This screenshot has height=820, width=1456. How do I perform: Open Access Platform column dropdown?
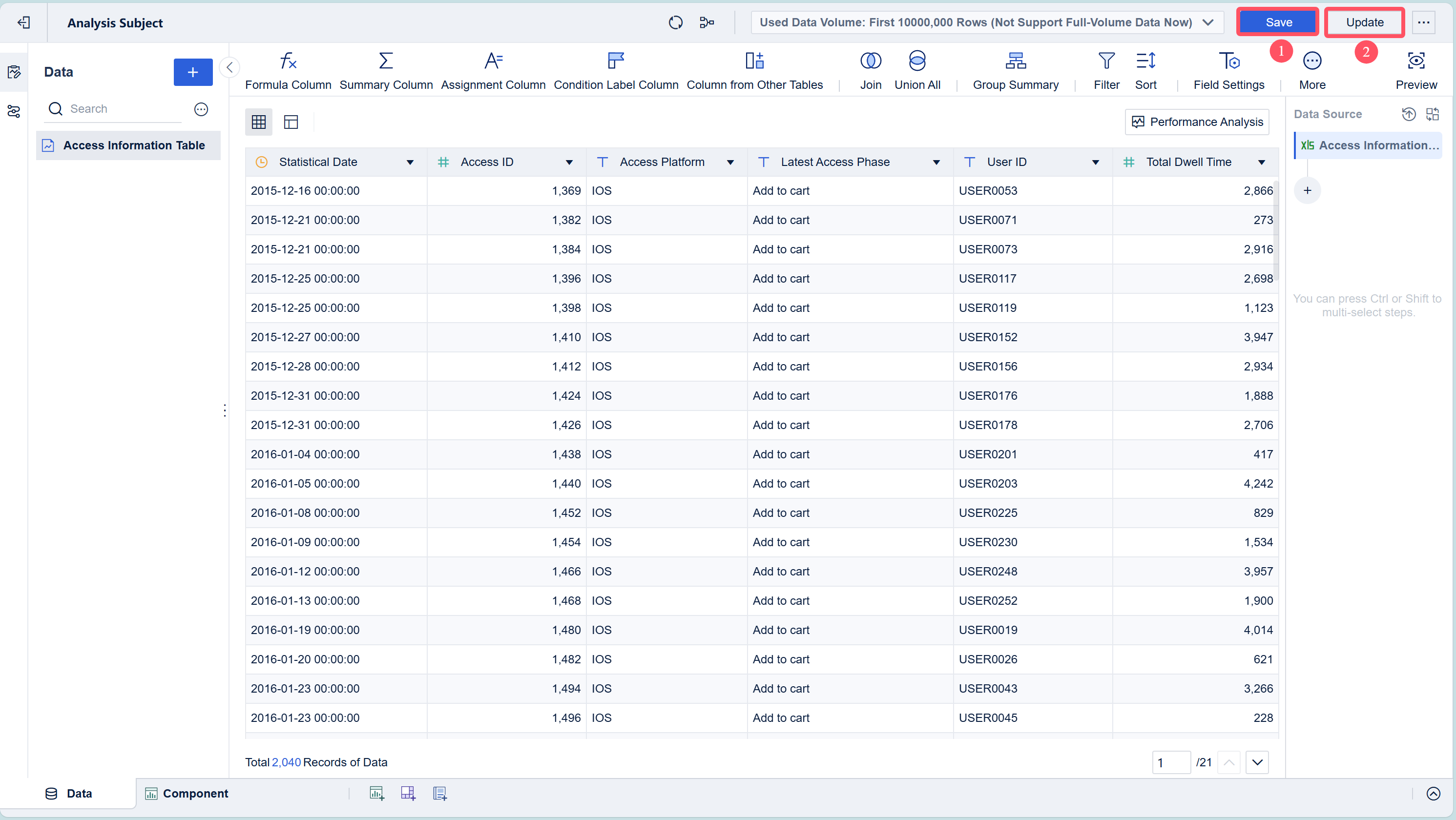pyautogui.click(x=729, y=162)
